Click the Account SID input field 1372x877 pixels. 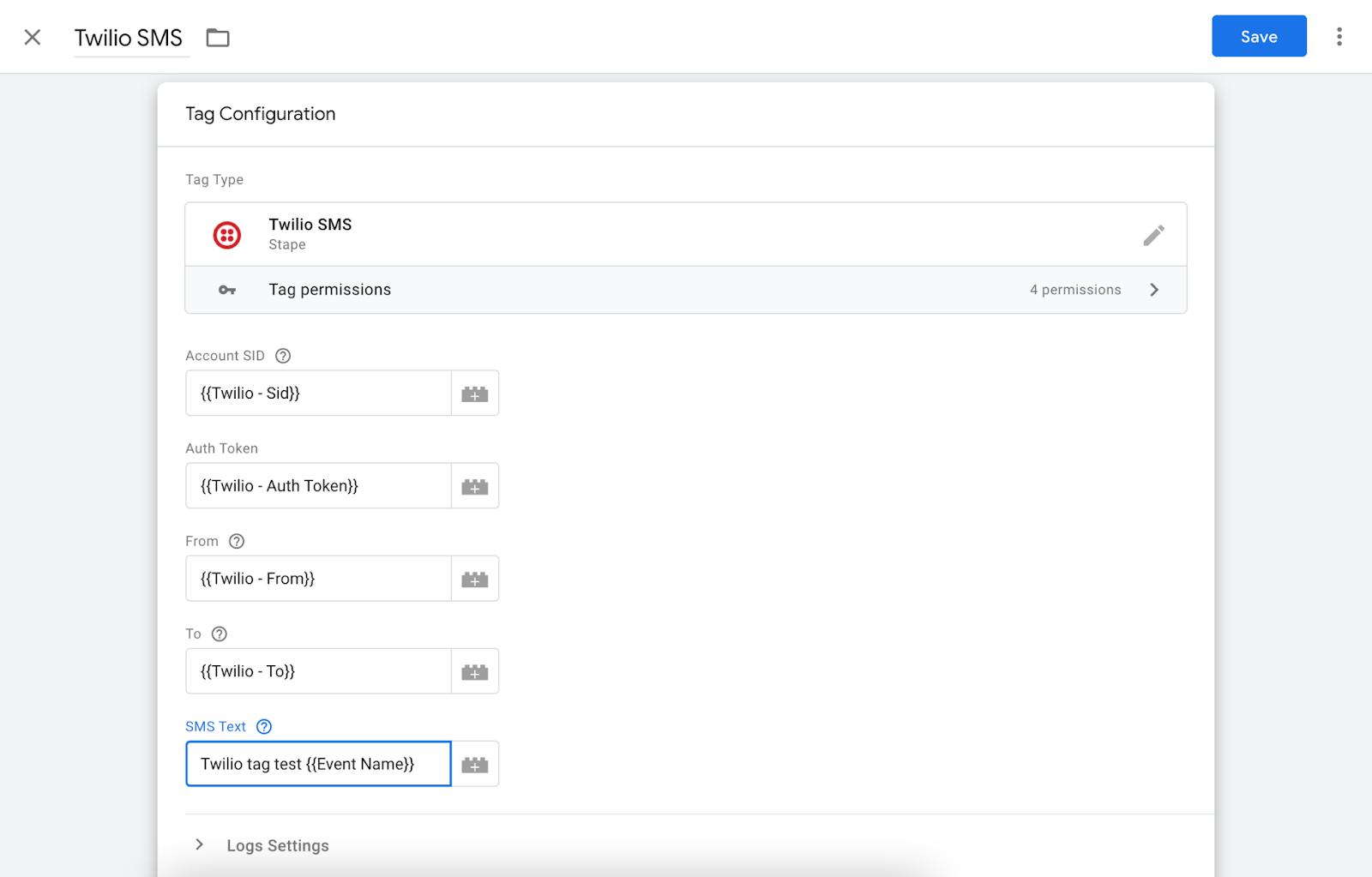pyautogui.click(x=318, y=393)
